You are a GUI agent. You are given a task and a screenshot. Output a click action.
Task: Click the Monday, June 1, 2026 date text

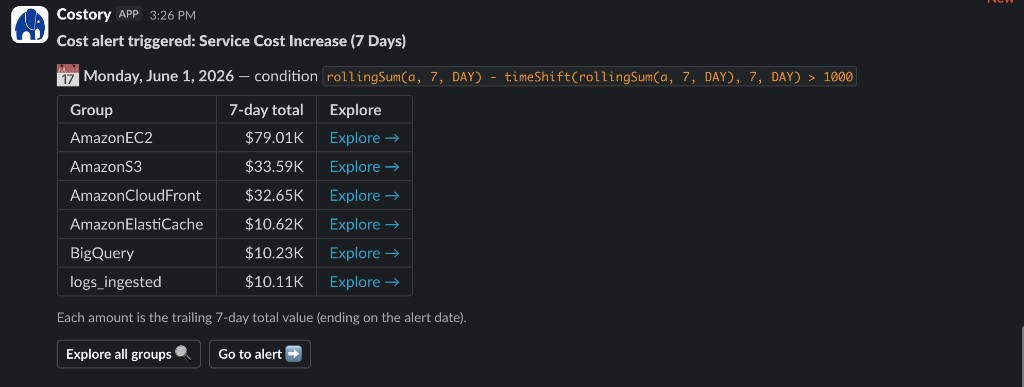coord(159,76)
